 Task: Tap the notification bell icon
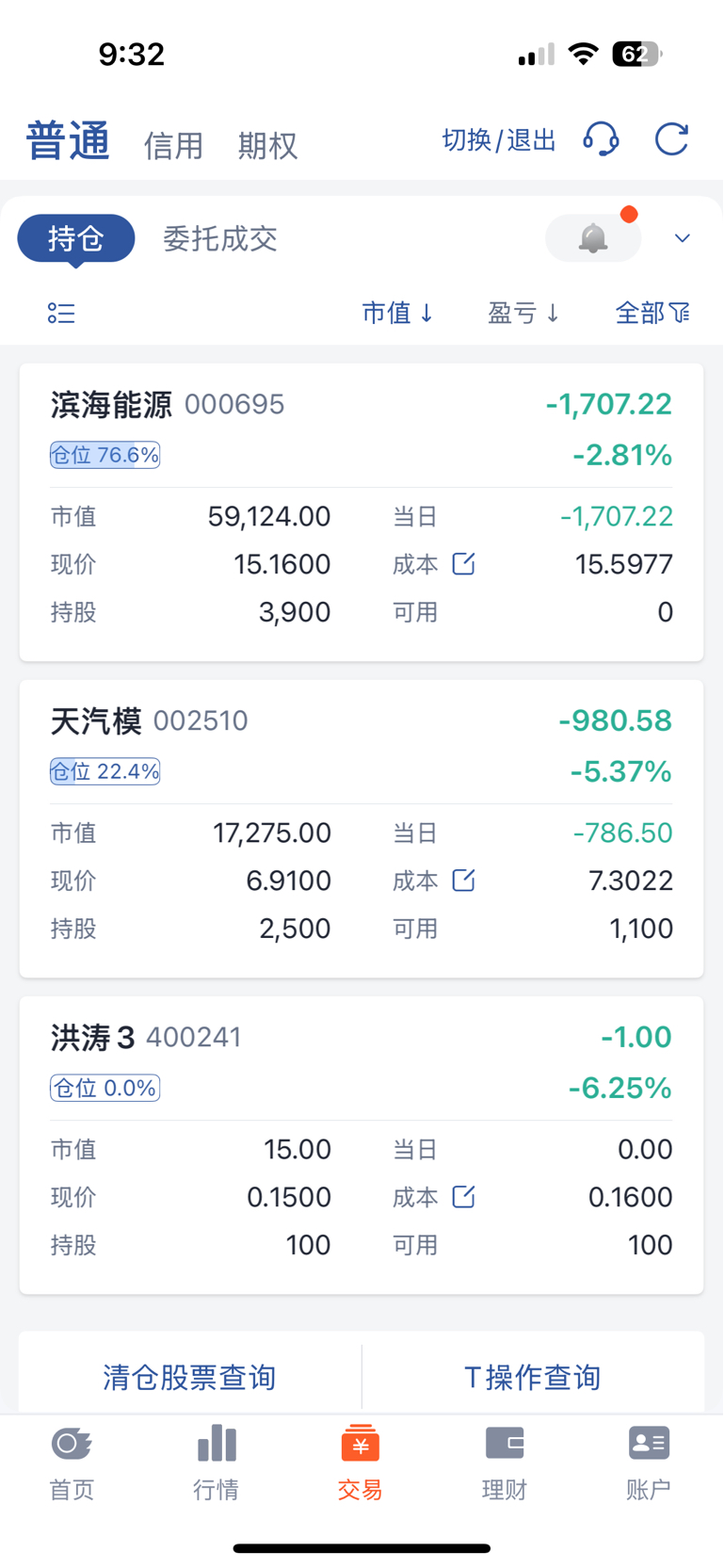click(x=593, y=238)
